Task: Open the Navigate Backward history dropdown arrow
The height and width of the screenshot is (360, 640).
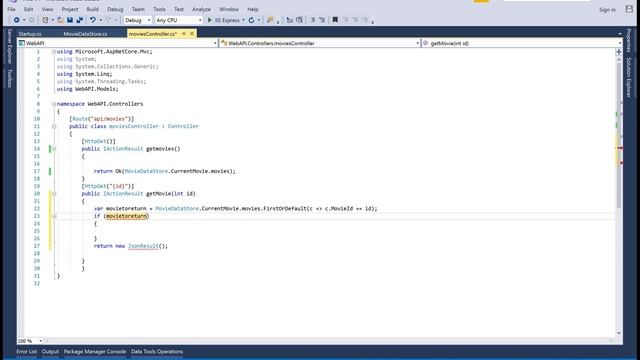Action: [x=24, y=20]
